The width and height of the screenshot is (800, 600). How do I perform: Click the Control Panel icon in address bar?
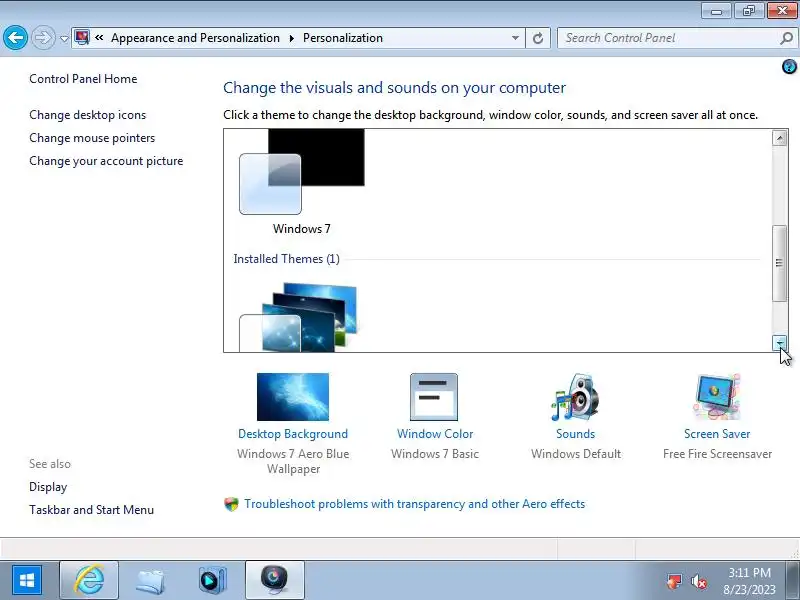point(82,38)
